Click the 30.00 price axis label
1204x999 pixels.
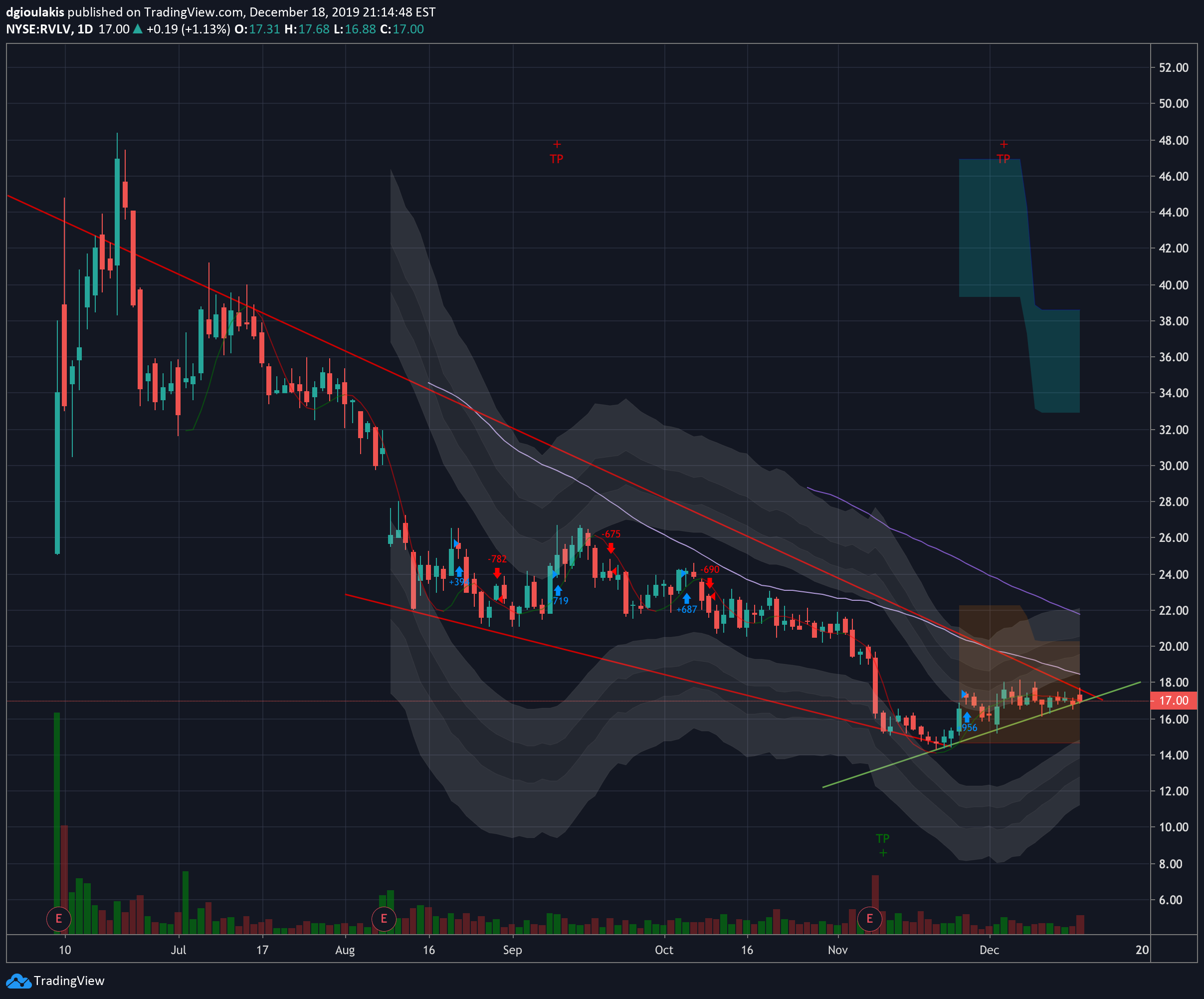pos(1173,466)
